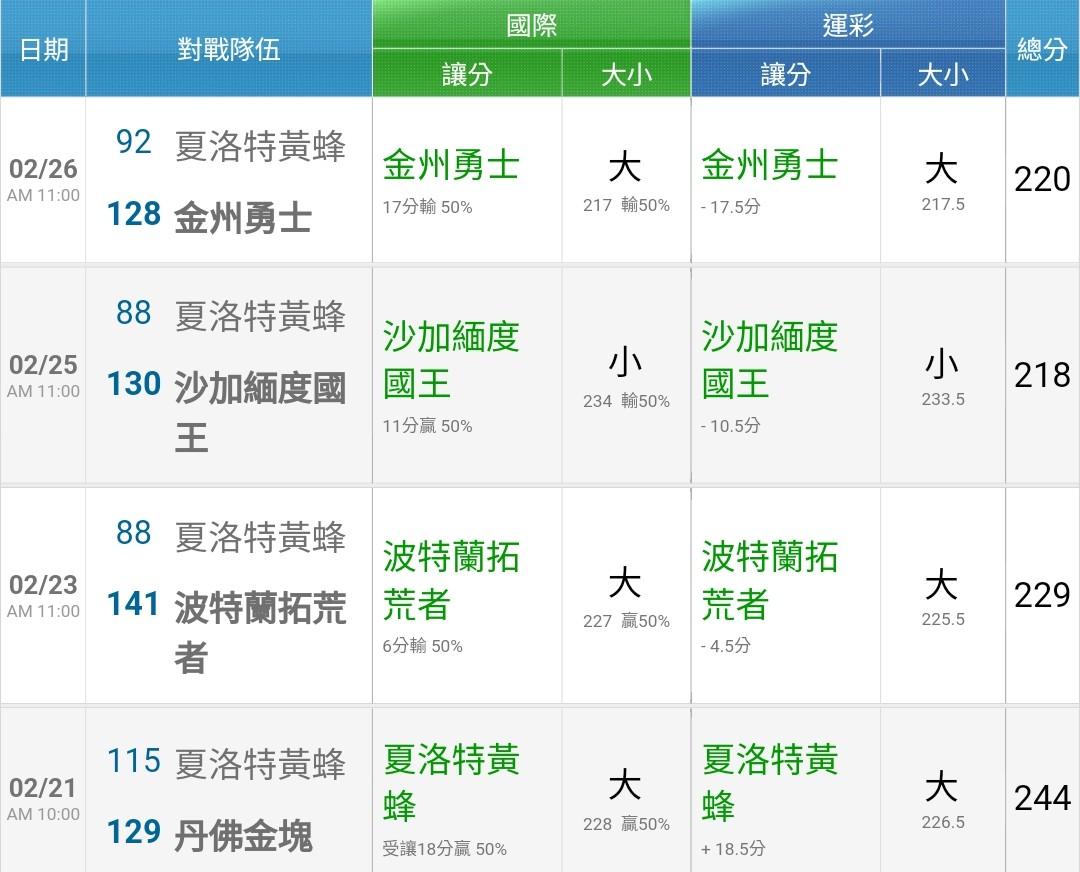Open bold 沙加緬度國王 in matchup column
The height and width of the screenshot is (872, 1080).
coord(260,412)
